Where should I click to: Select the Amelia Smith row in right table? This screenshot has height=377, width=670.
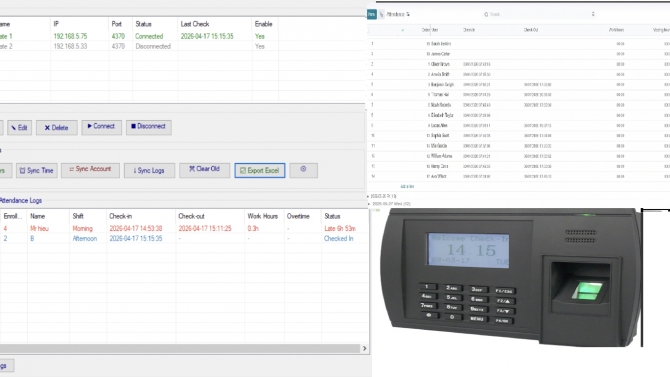[x=518, y=74]
